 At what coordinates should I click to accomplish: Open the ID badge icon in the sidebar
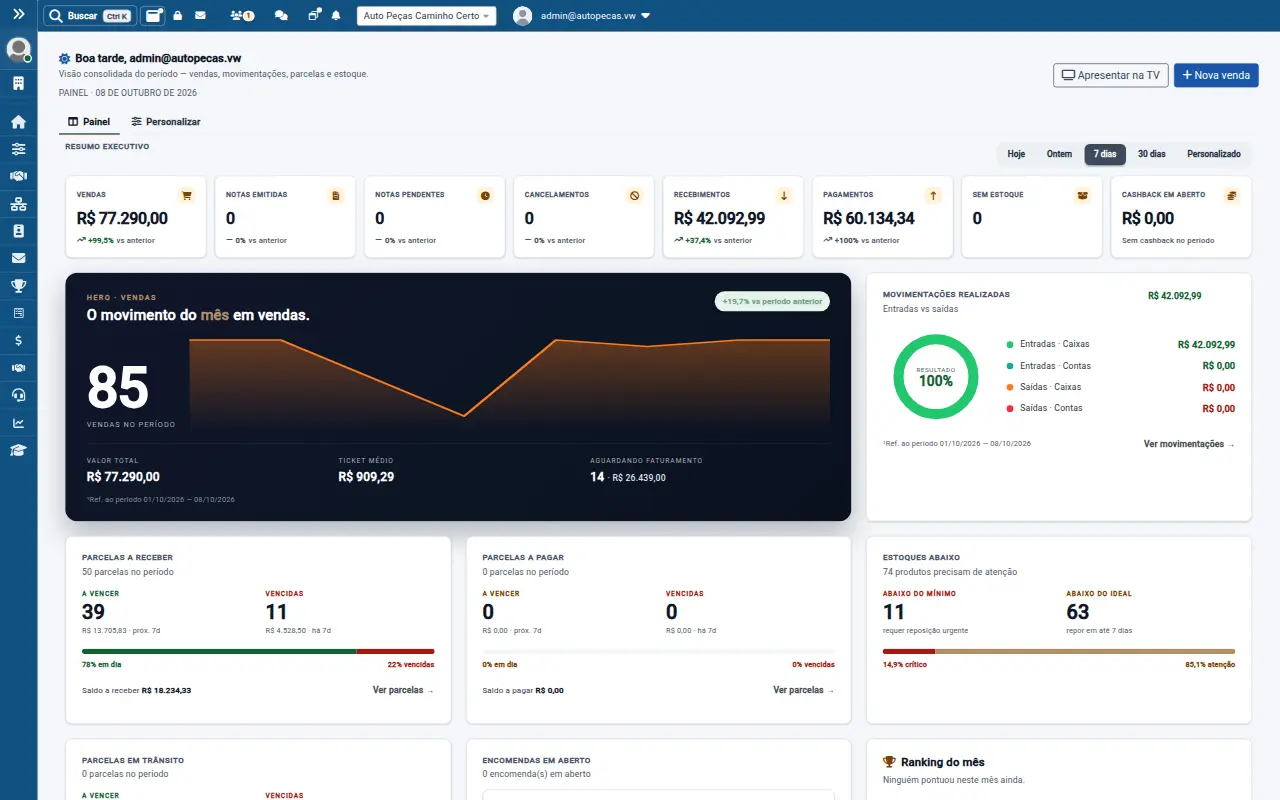18,231
